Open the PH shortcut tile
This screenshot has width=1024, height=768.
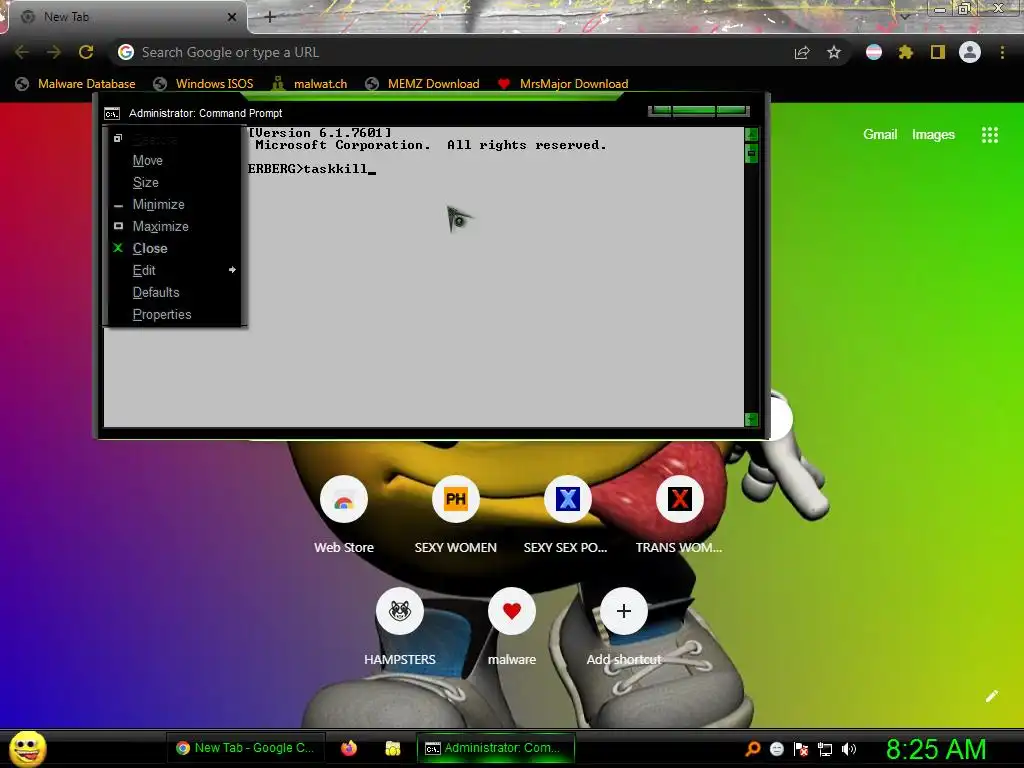(456, 500)
